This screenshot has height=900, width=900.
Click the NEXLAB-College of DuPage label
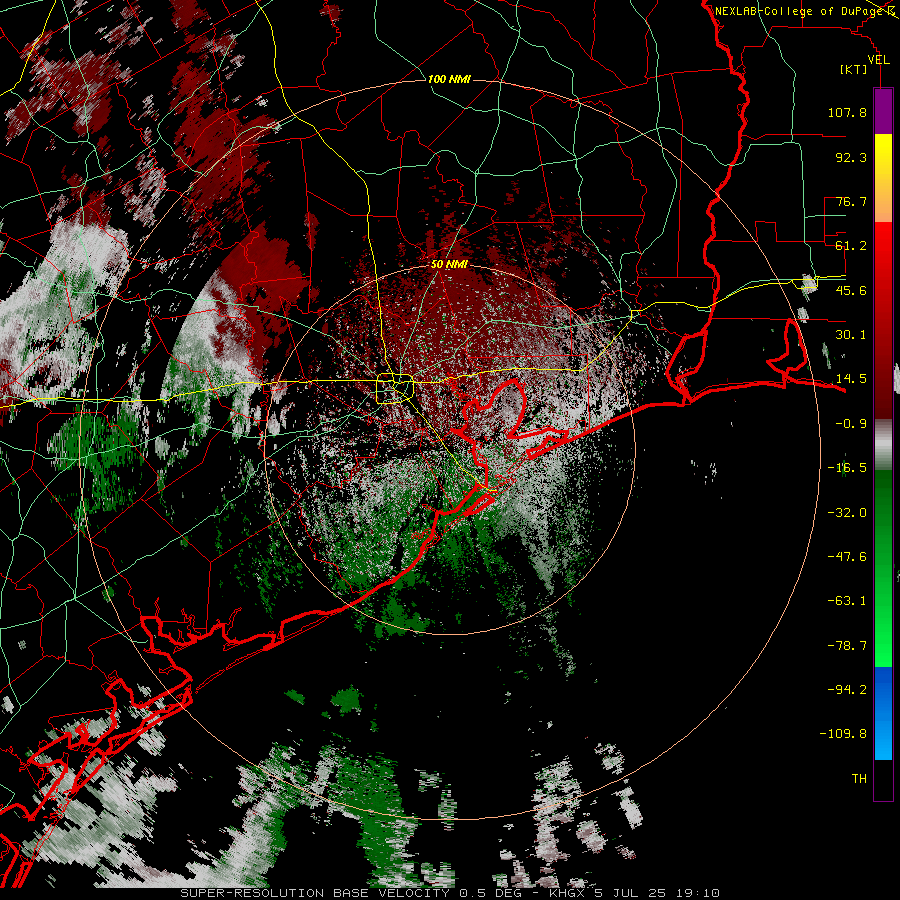tap(802, 11)
